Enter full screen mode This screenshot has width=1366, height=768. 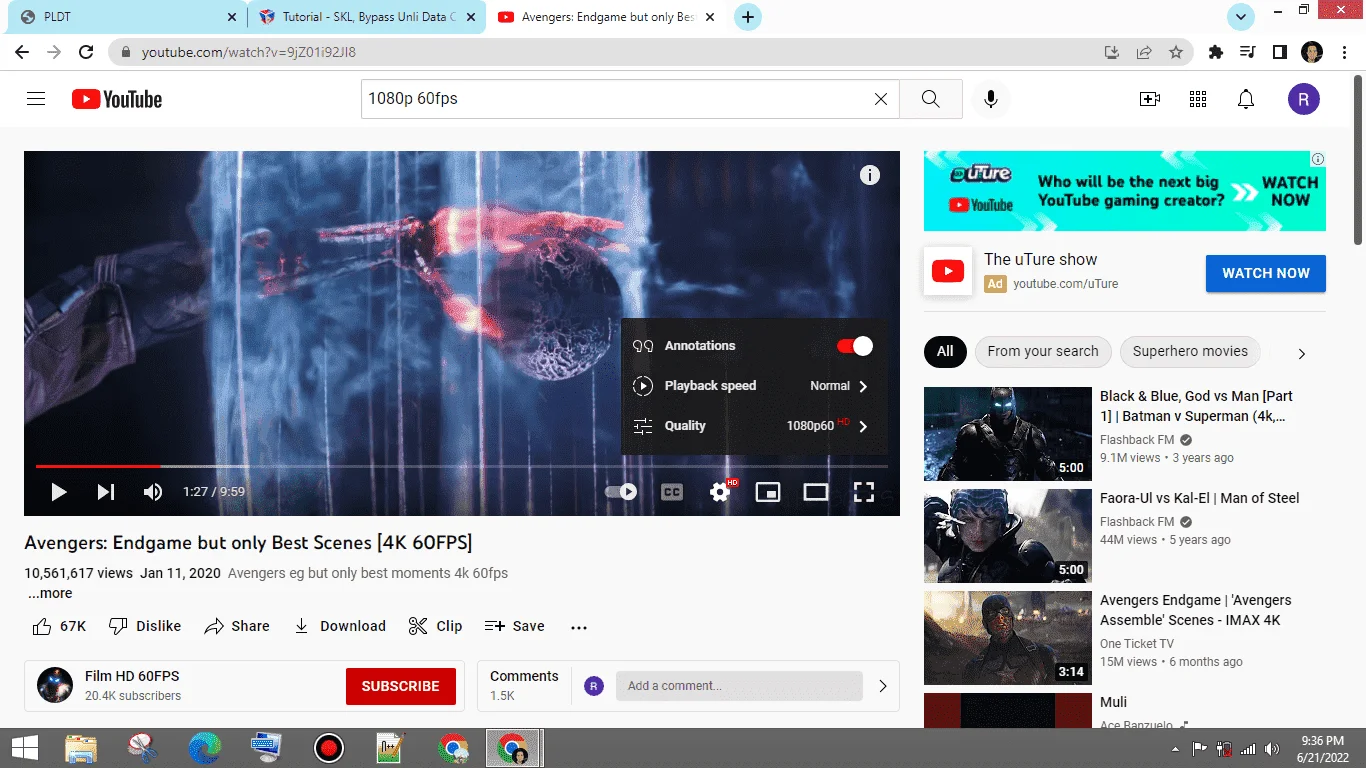(864, 492)
